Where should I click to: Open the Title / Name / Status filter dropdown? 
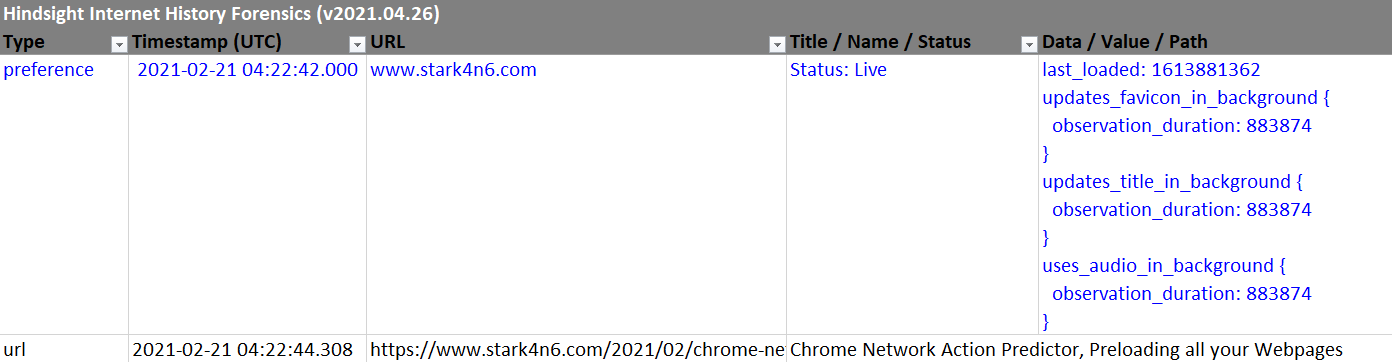1029,44
